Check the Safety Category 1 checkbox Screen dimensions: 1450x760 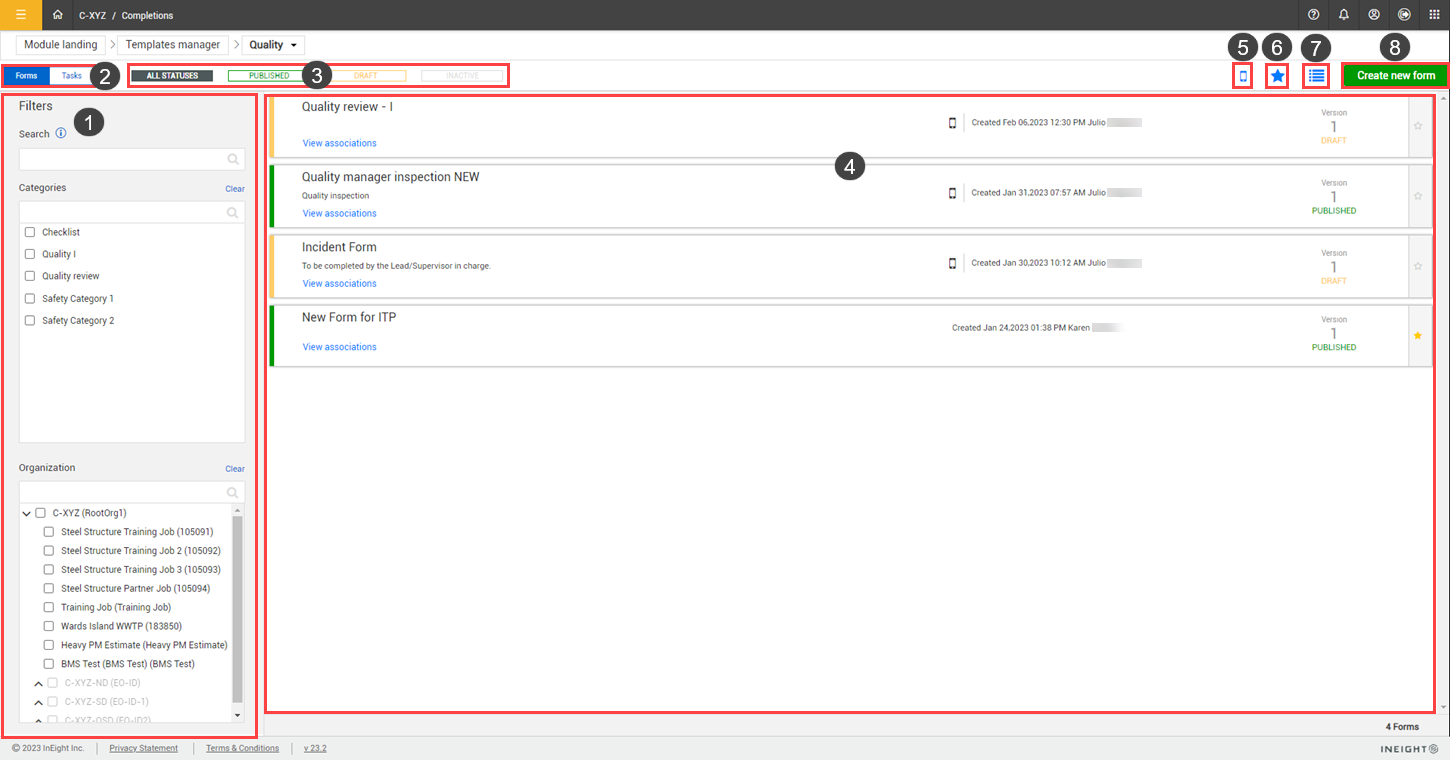30,299
